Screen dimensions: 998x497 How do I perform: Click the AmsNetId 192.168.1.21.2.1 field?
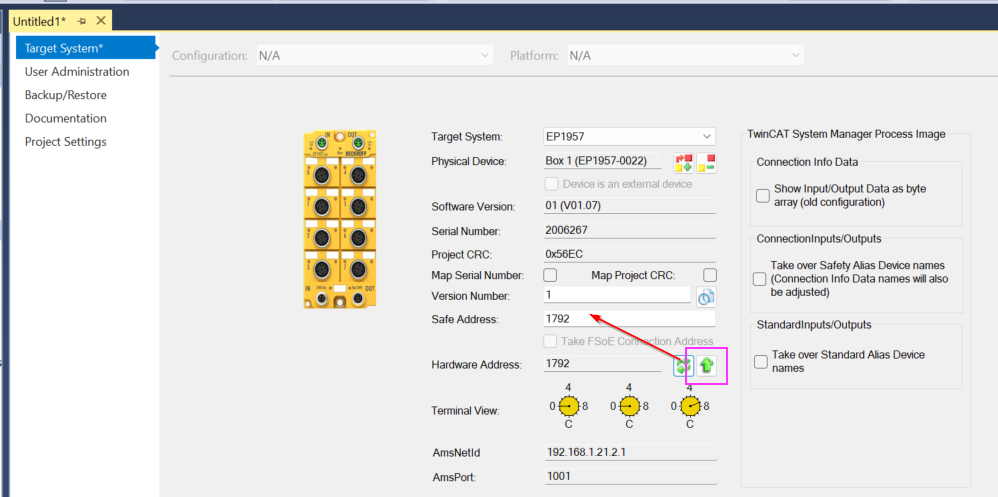click(x=629, y=452)
